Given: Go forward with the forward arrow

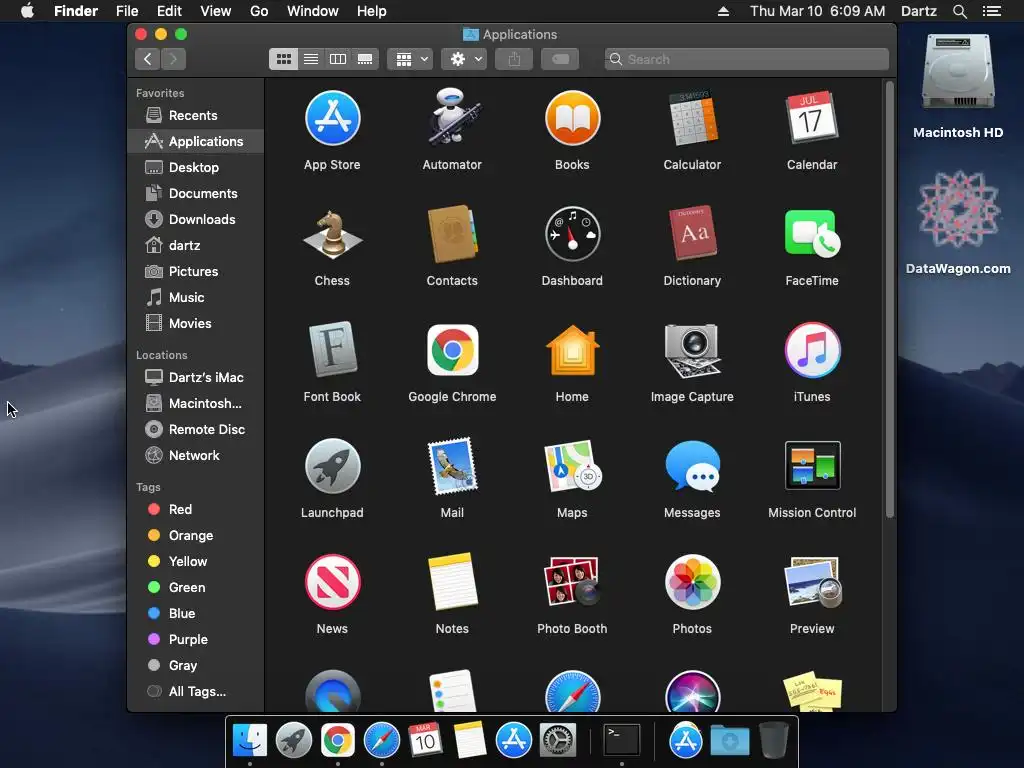Looking at the screenshot, I should [173, 59].
